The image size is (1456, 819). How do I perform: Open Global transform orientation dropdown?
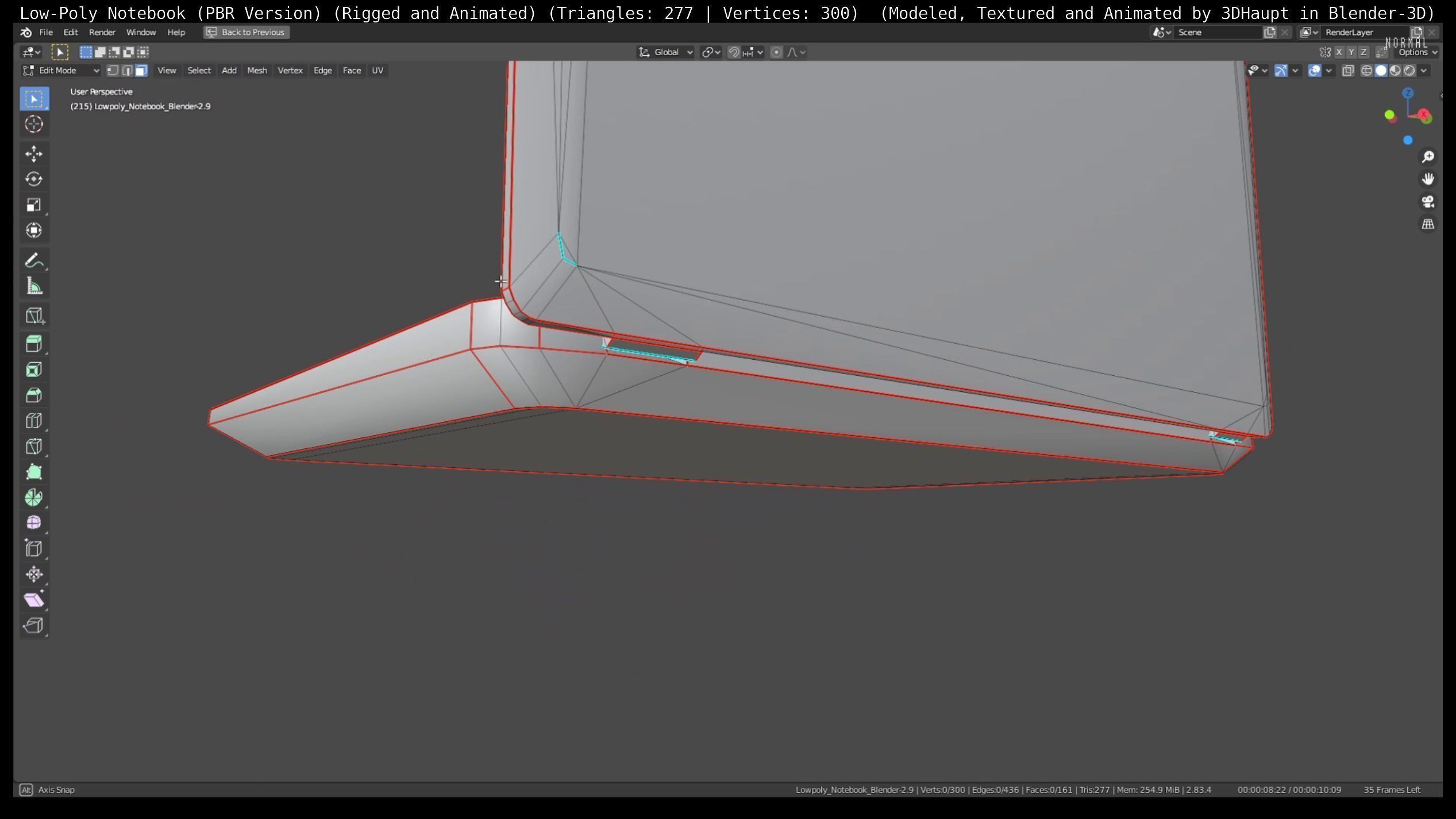tap(666, 52)
